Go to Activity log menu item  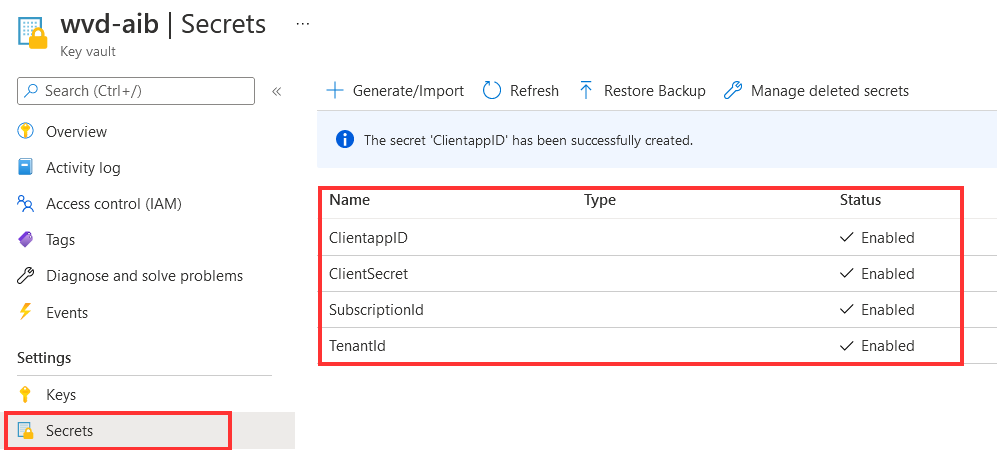click(83, 168)
